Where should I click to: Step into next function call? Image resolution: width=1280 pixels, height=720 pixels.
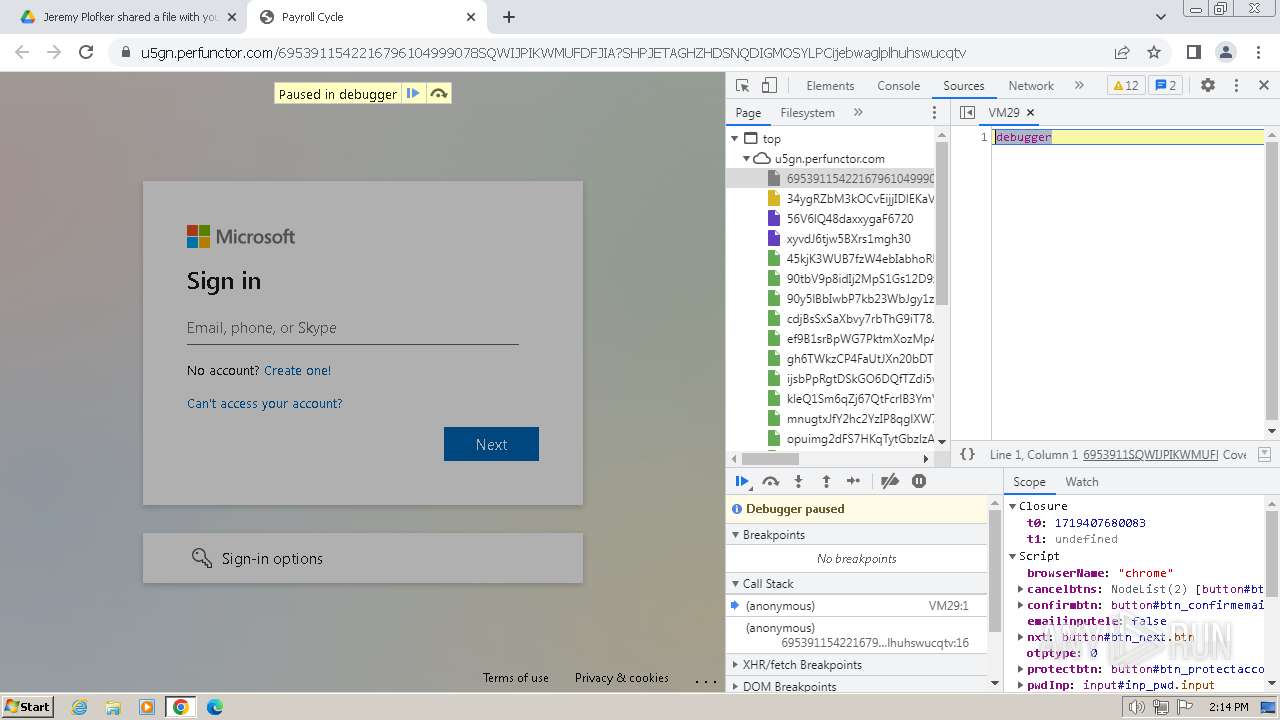coord(798,481)
